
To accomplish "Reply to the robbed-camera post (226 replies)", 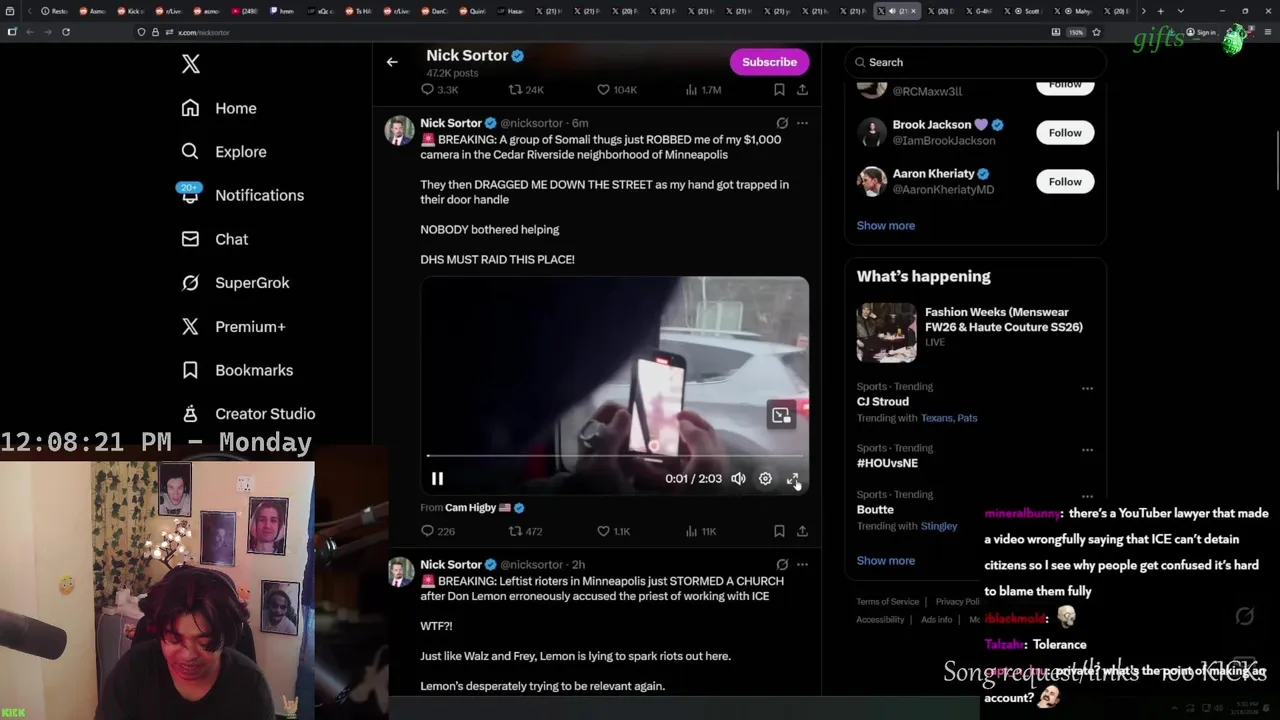I will (x=438, y=531).
